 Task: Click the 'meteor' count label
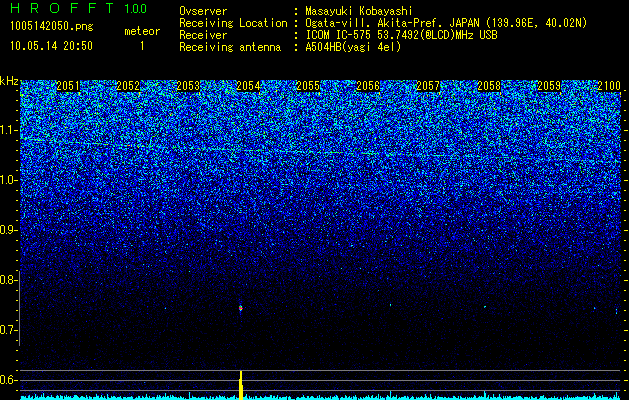[142, 31]
